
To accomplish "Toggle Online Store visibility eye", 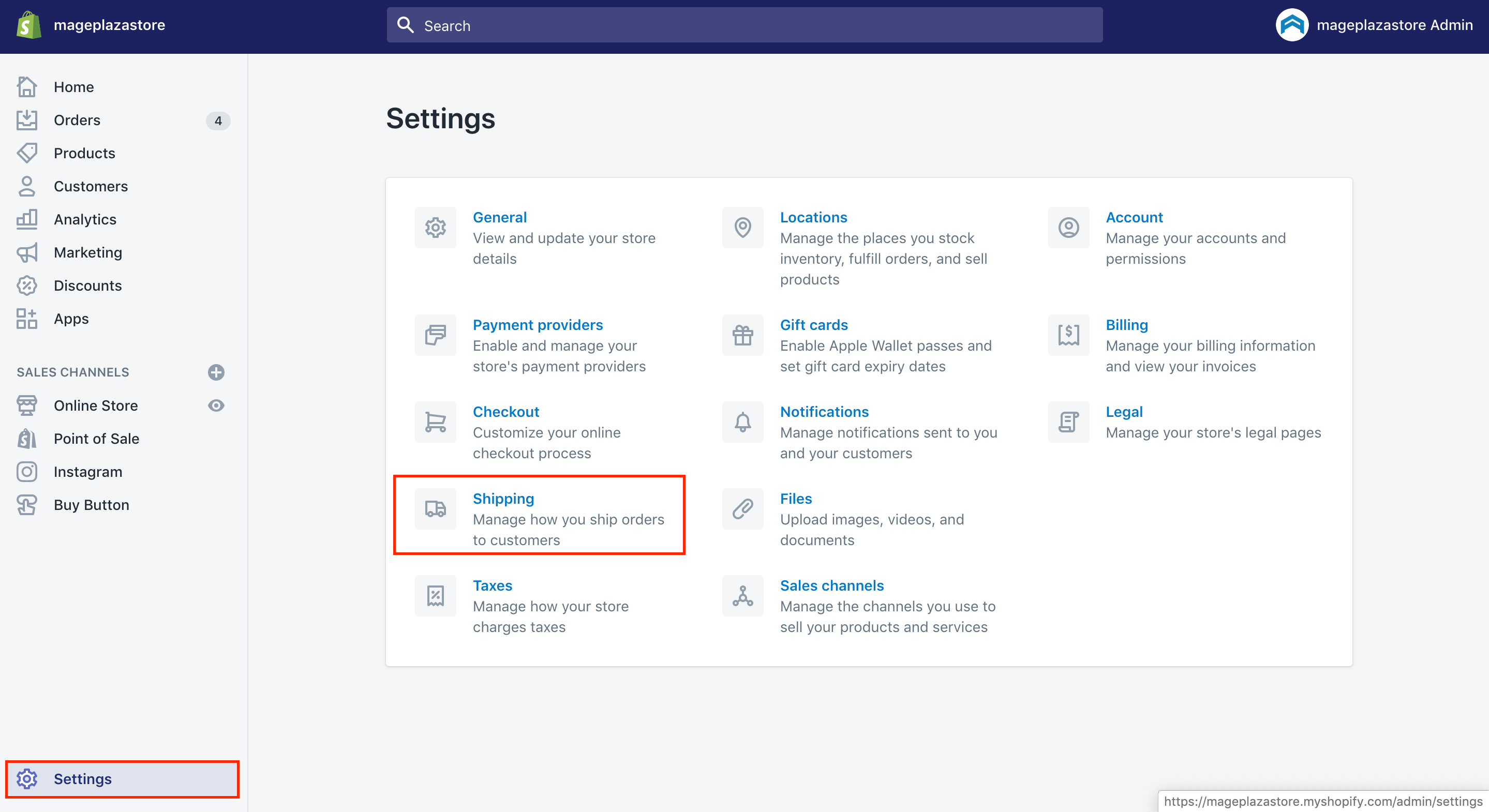I will [x=216, y=405].
